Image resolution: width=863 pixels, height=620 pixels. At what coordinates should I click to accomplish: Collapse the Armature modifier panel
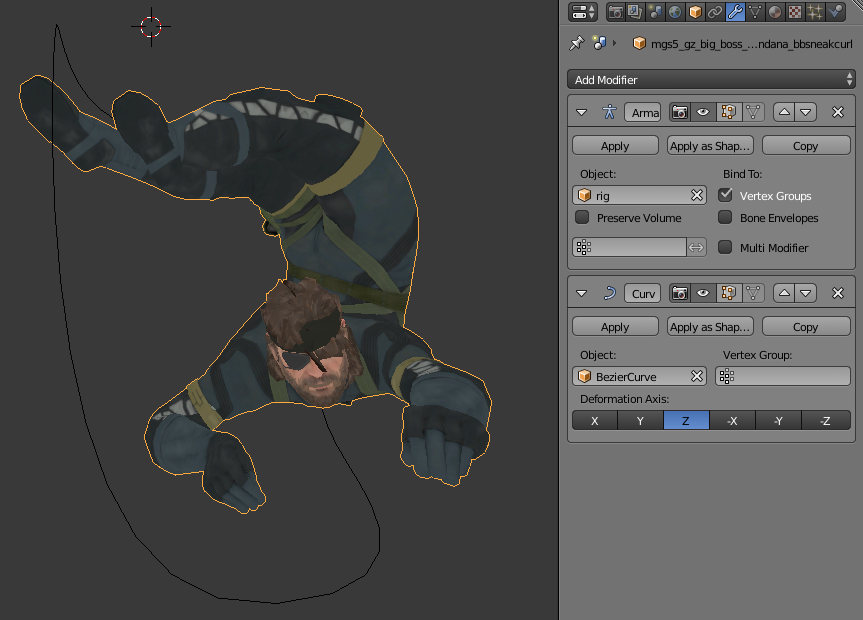pyautogui.click(x=581, y=112)
